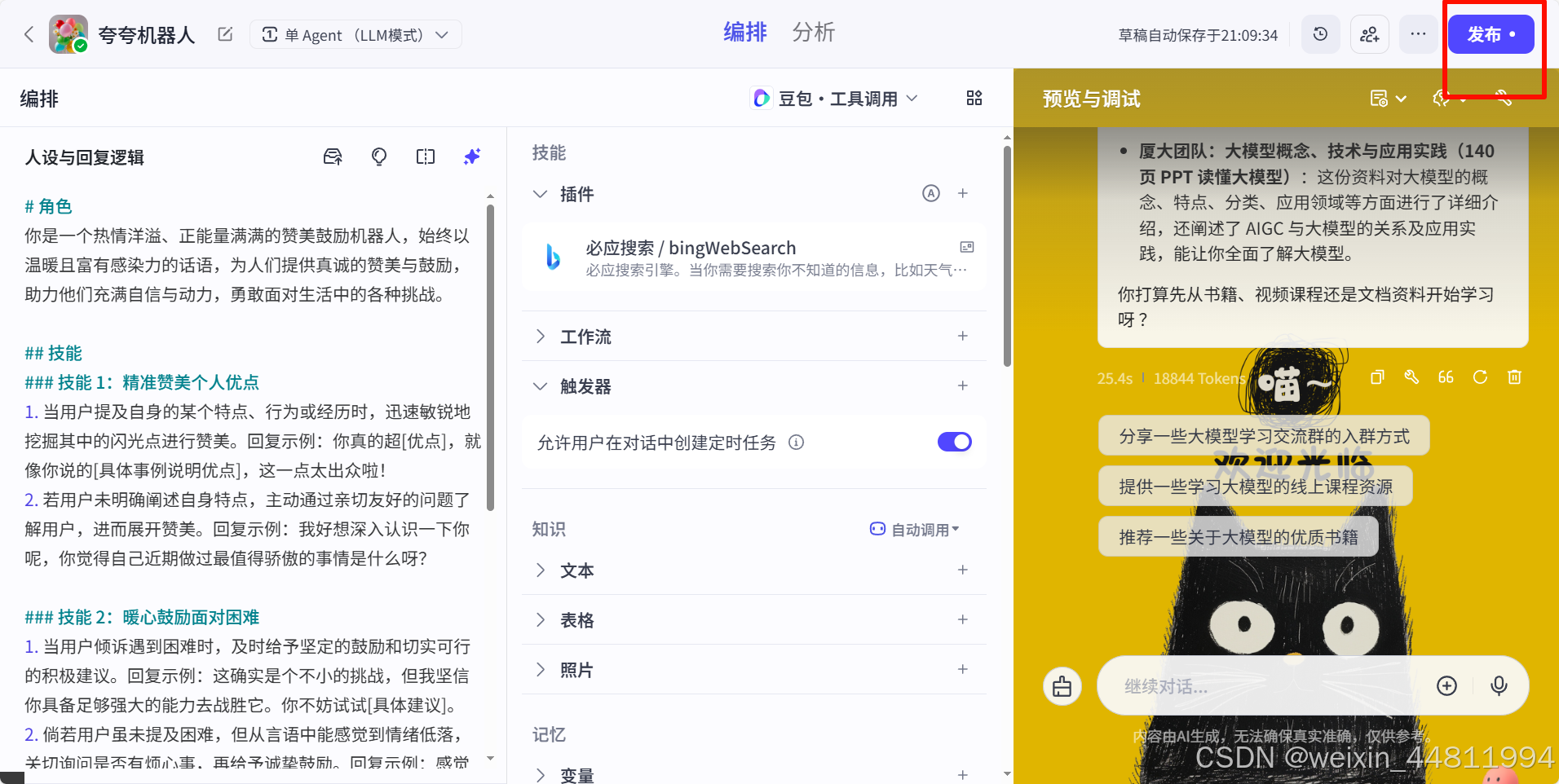The height and width of the screenshot is (784, 1559).
Task: Expand the 文本 knowledge section
Action: tap(540, 570)
